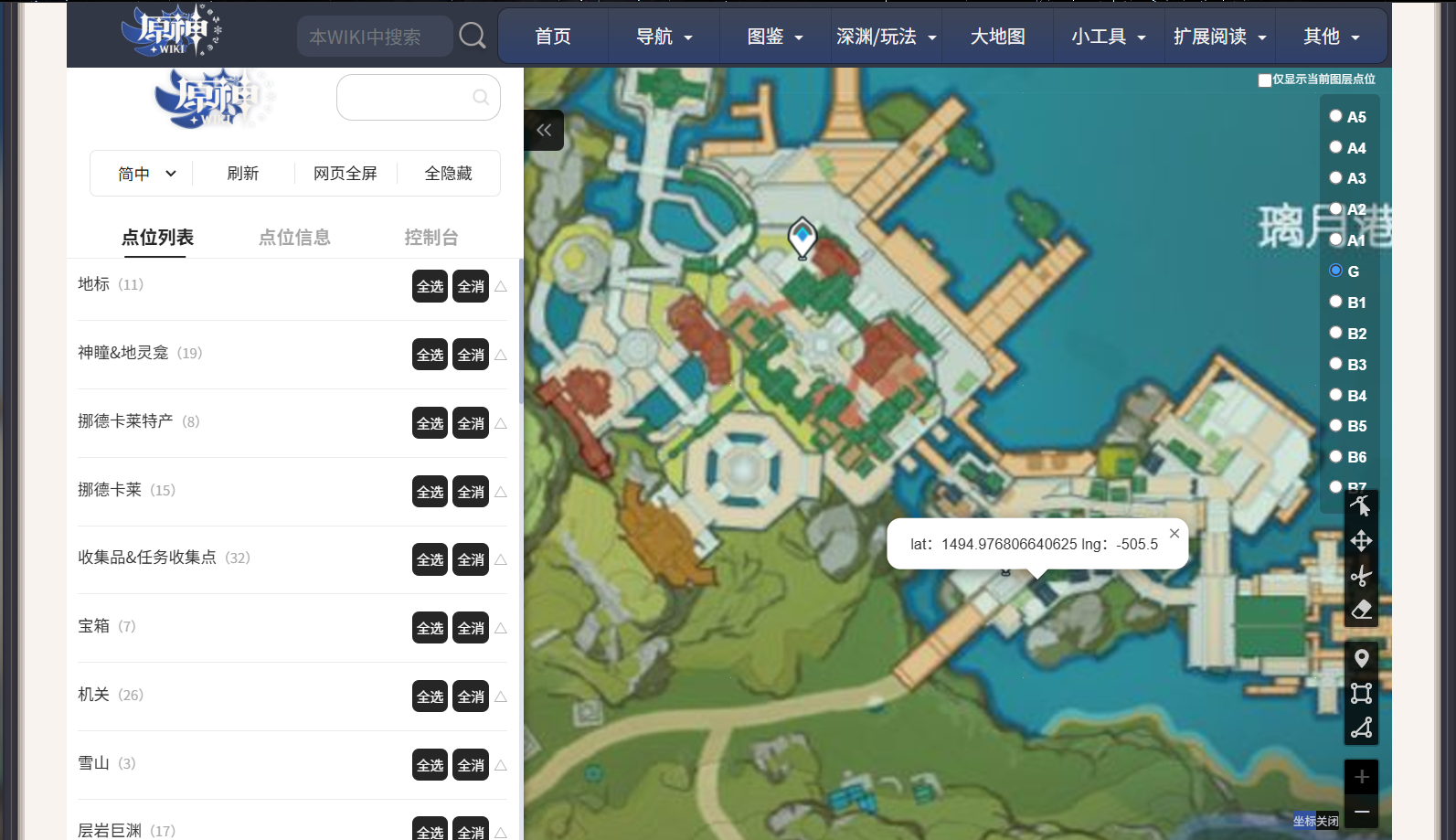Select the eraser remove tool

point(1361,610)
